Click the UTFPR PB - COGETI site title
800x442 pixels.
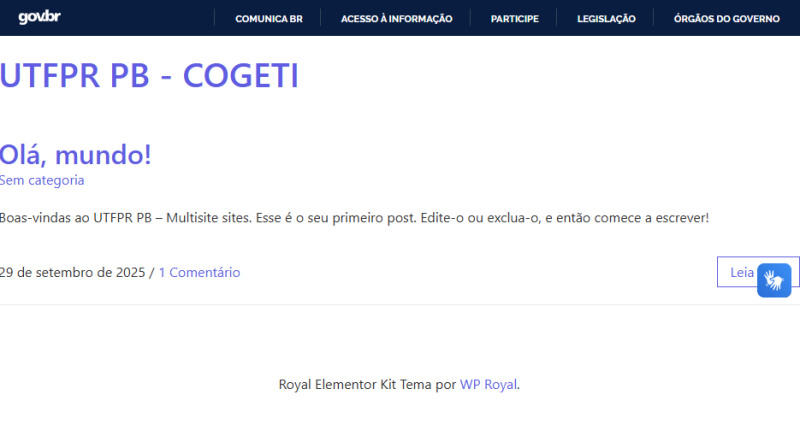tap(149, 76)
